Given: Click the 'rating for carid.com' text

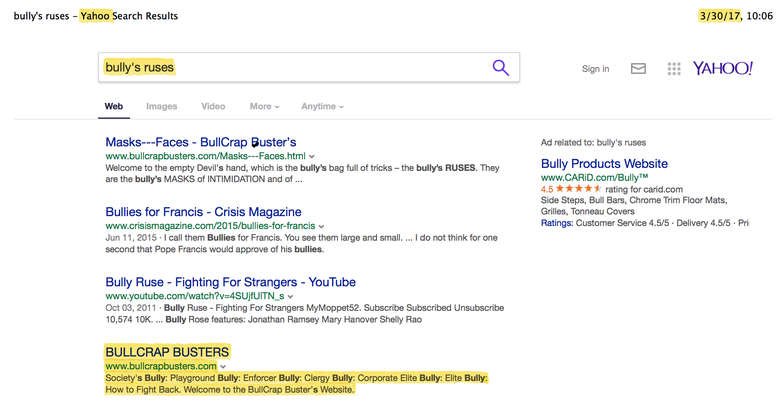Looking at the screenshot, I should (x=644, y=189).
